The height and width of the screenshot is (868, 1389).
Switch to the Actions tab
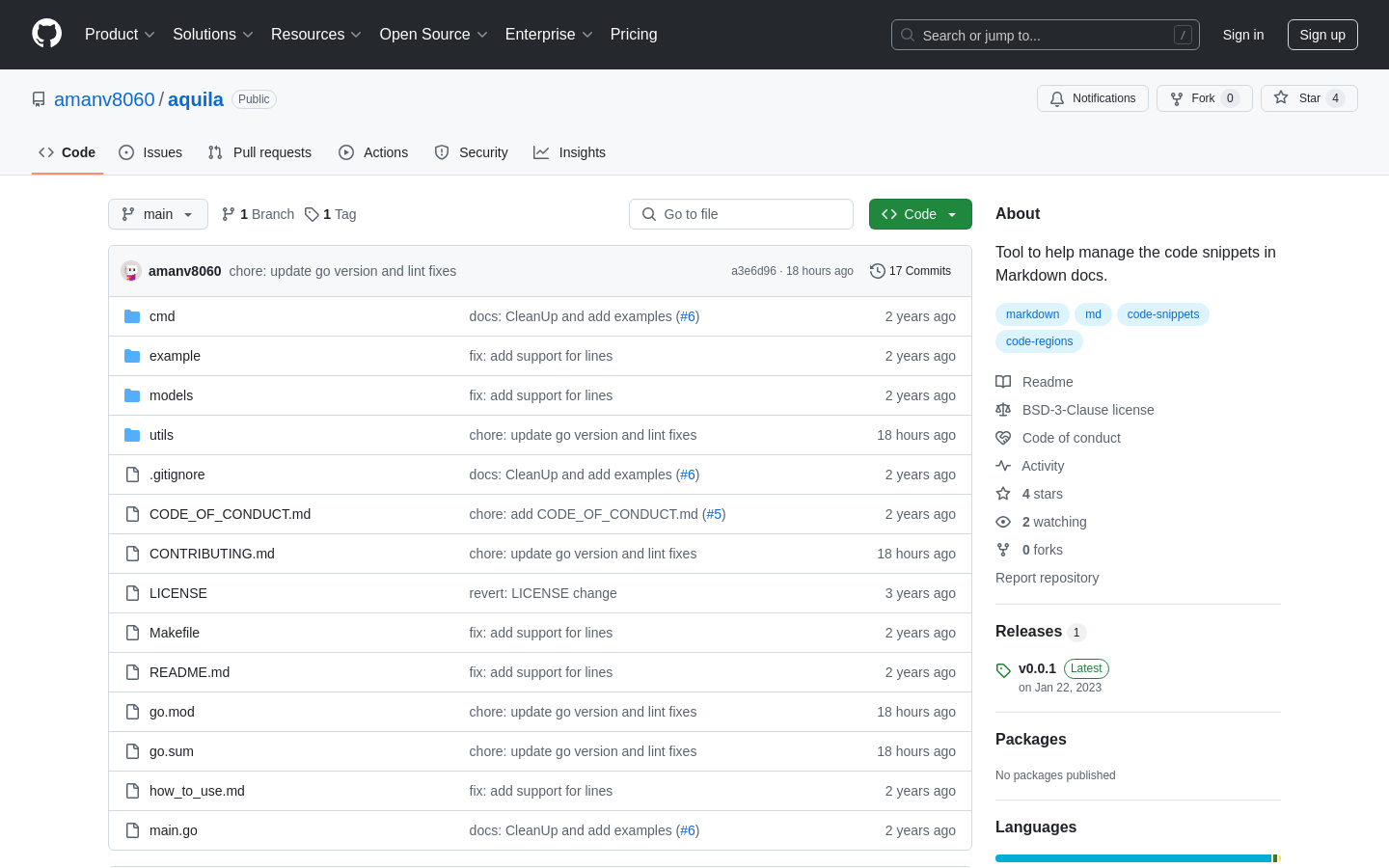click(x=373, y=152)
